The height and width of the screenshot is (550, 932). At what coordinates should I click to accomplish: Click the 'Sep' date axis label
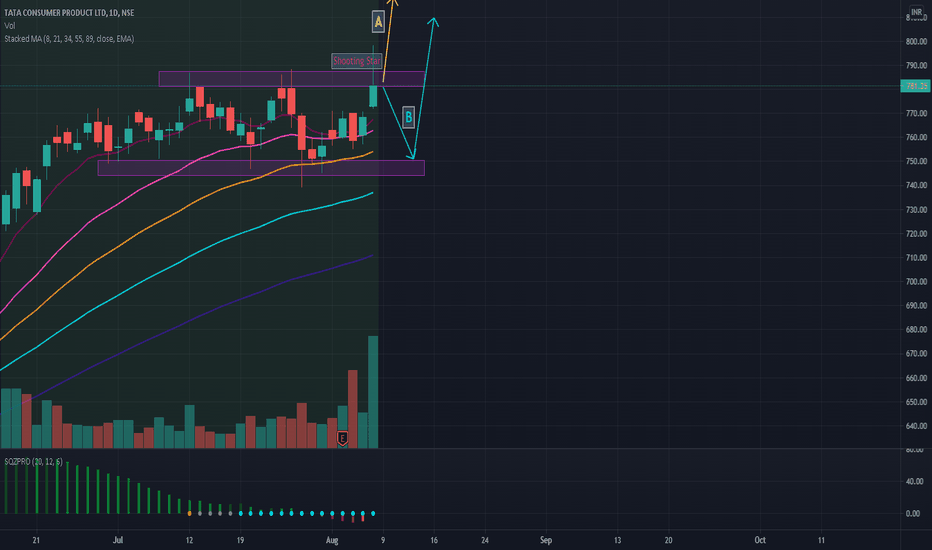click(x=546, y=540)
